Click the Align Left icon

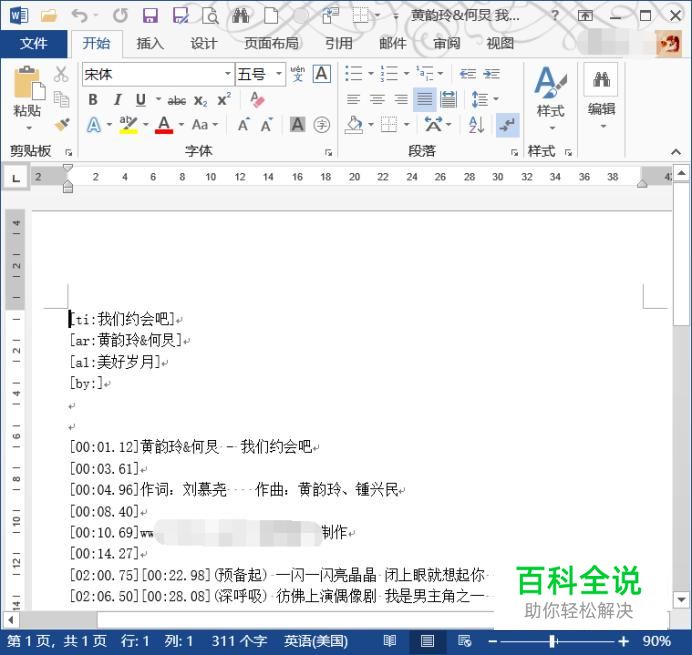(x=353, y=99)
